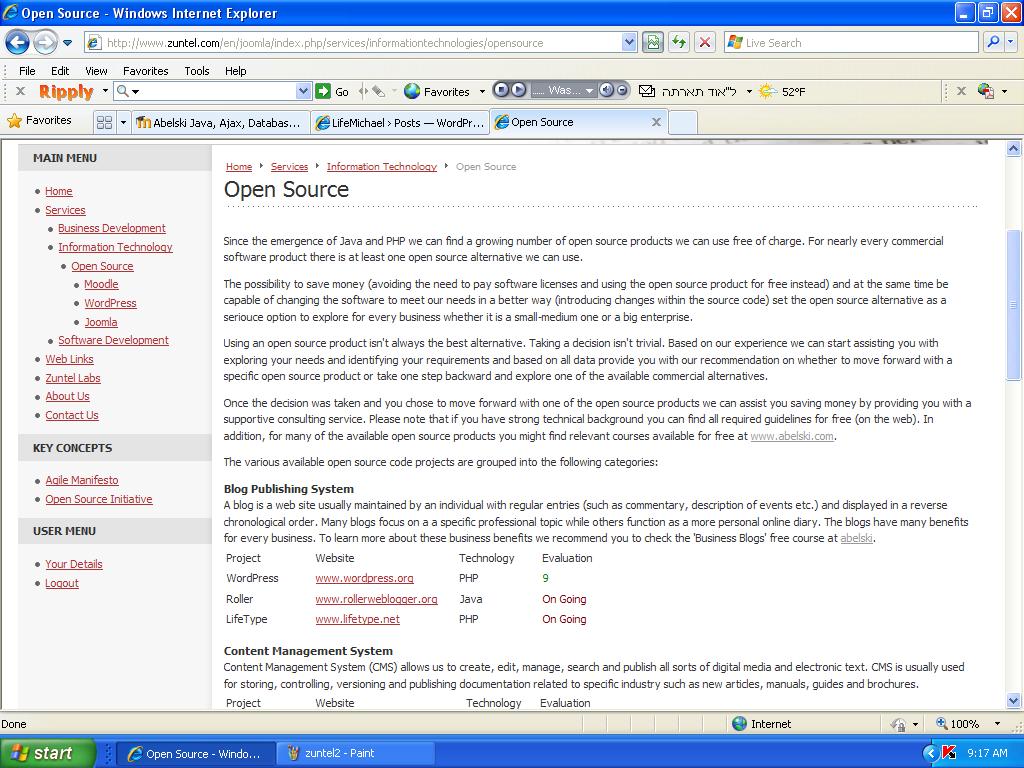Click the protected mode lock icon in status bar

pos(898,724)
